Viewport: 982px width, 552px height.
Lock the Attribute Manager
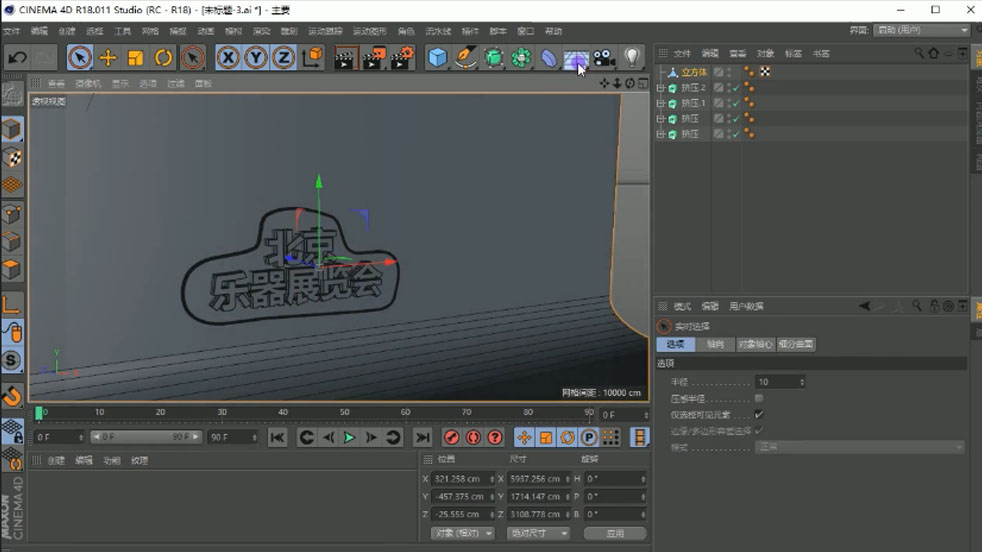tap(934, 306)
